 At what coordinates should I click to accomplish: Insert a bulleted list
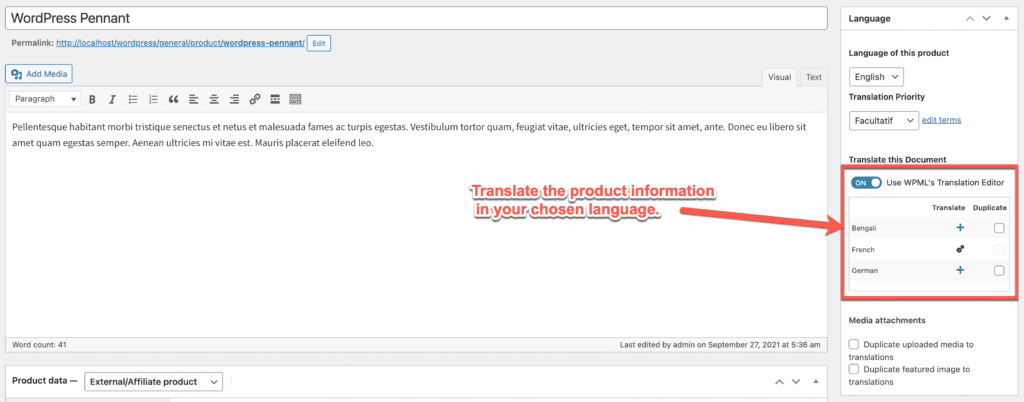click(133, 99)
